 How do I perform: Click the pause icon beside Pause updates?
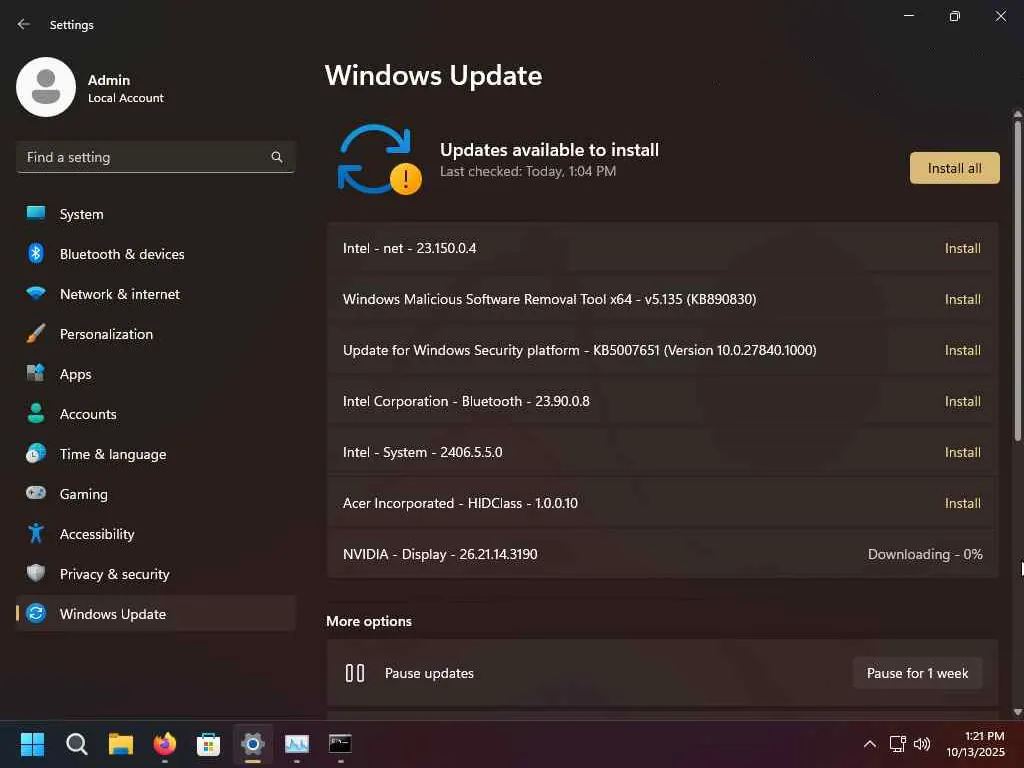point(355,673)
